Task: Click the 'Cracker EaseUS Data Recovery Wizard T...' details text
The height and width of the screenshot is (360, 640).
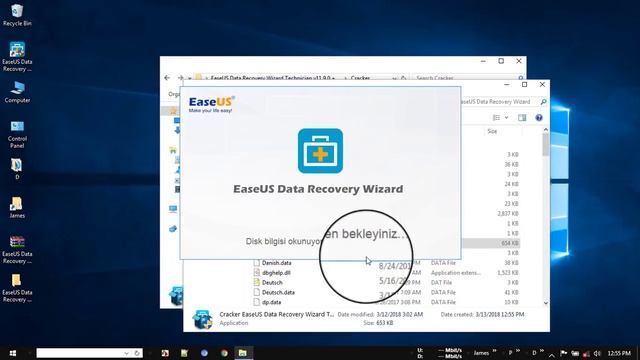Action: point(276,314)
